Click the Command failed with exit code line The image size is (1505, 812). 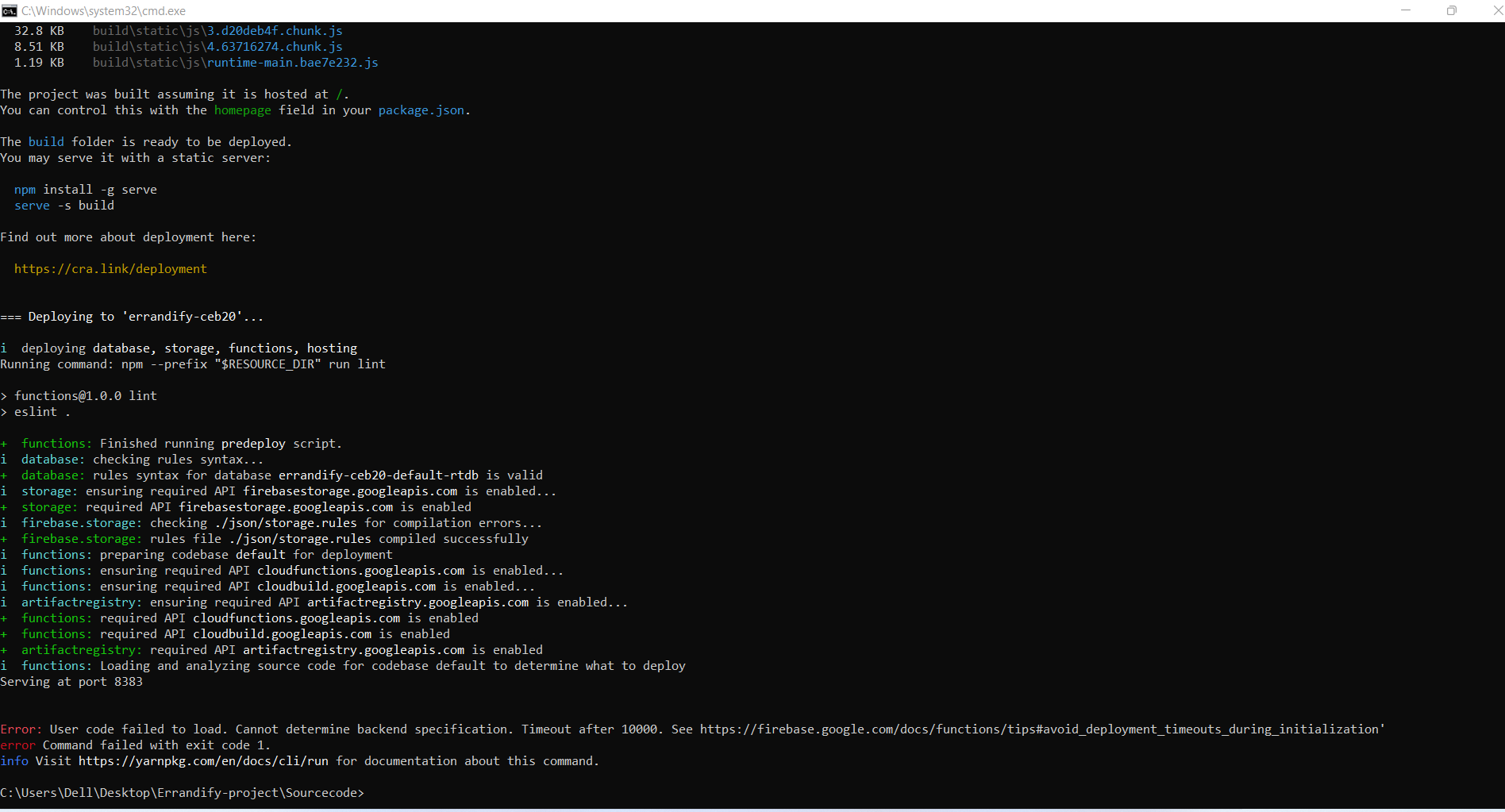[135, 745]
